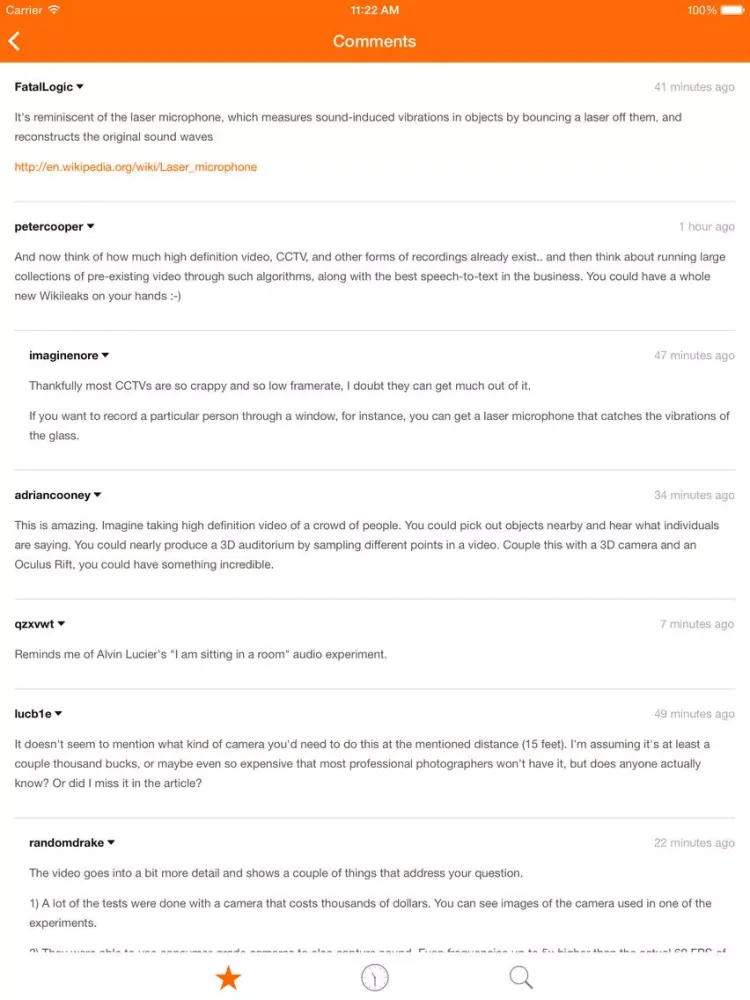Go back using the back arrow
Screen dimensions: 750x1000
(15, 41)
